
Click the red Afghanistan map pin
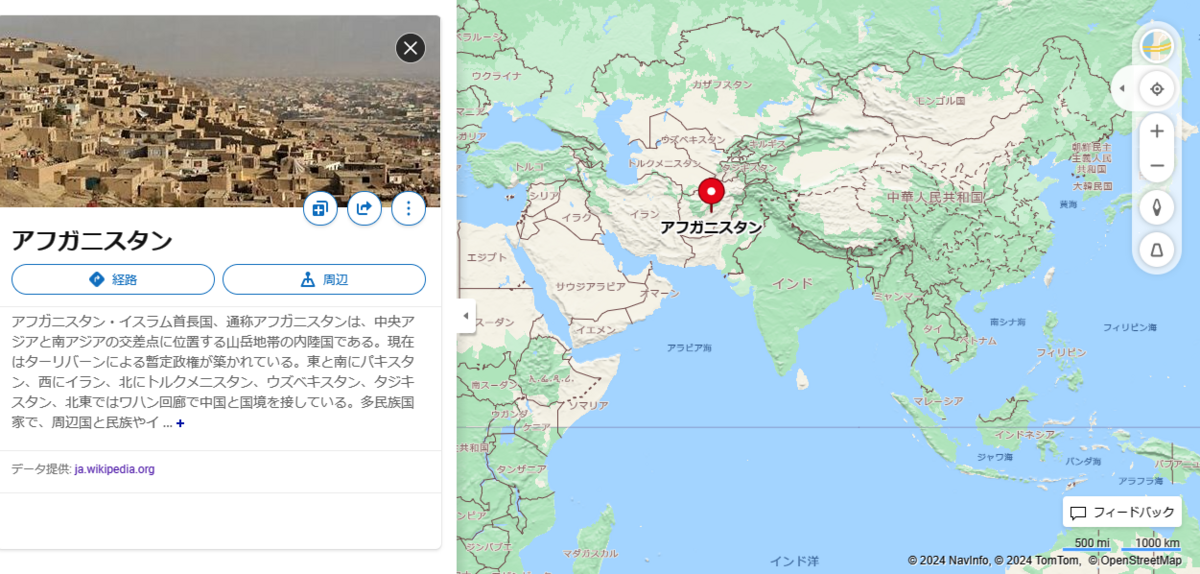click(711, 194)
